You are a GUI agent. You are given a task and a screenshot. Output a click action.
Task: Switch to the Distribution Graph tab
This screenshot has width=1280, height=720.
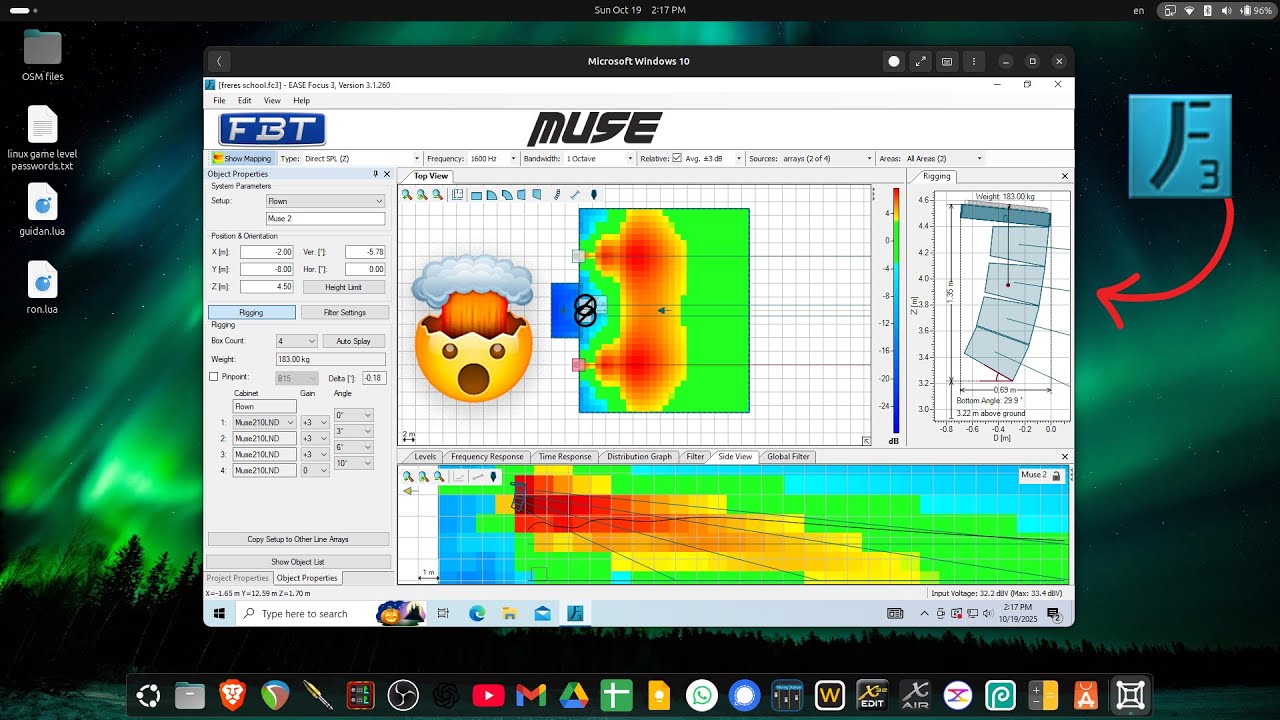point(640,457)
